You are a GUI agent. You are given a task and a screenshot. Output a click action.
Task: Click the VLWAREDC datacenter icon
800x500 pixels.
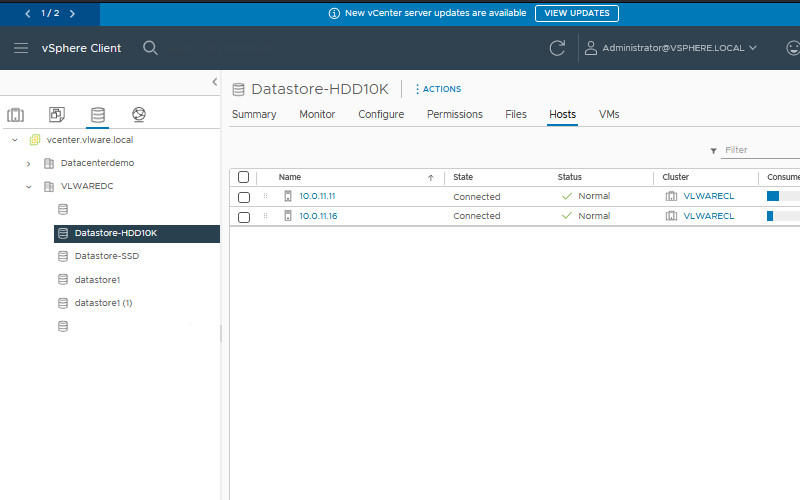coord(49,186)
